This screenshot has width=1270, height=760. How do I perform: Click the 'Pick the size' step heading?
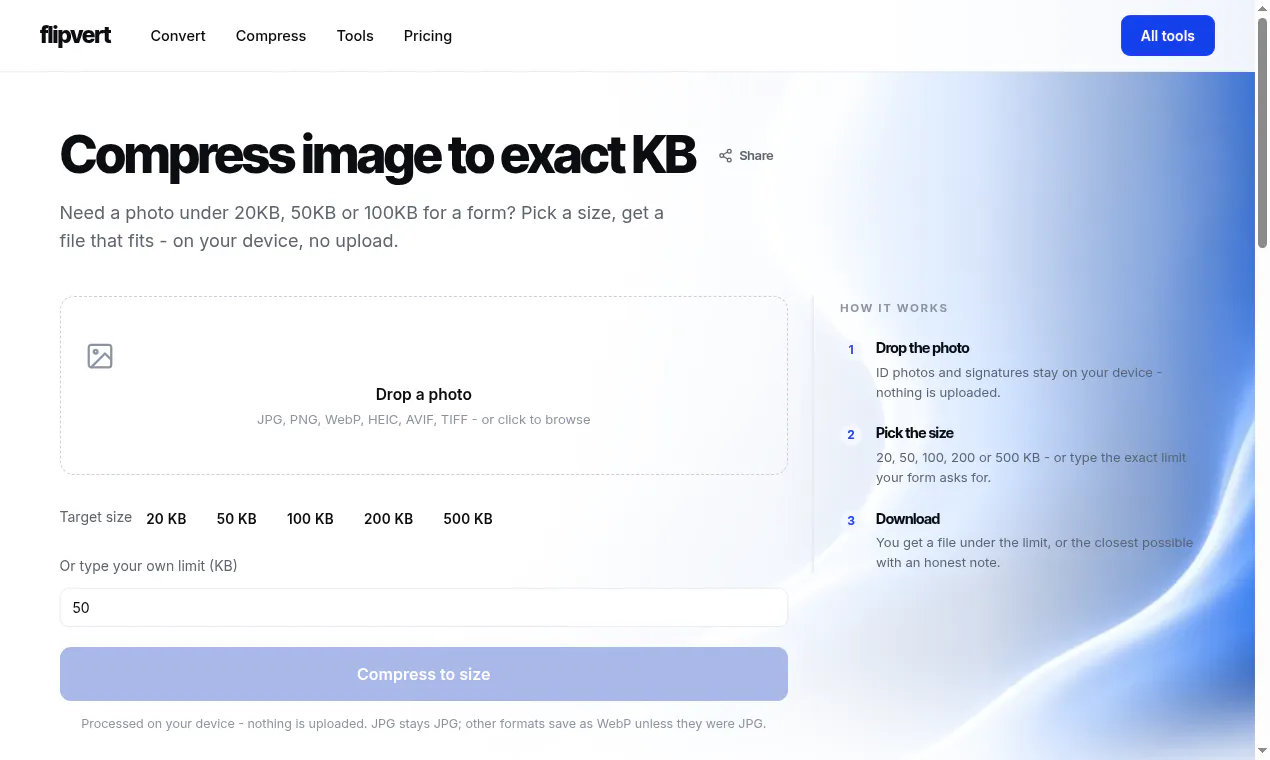pos(914,433)
